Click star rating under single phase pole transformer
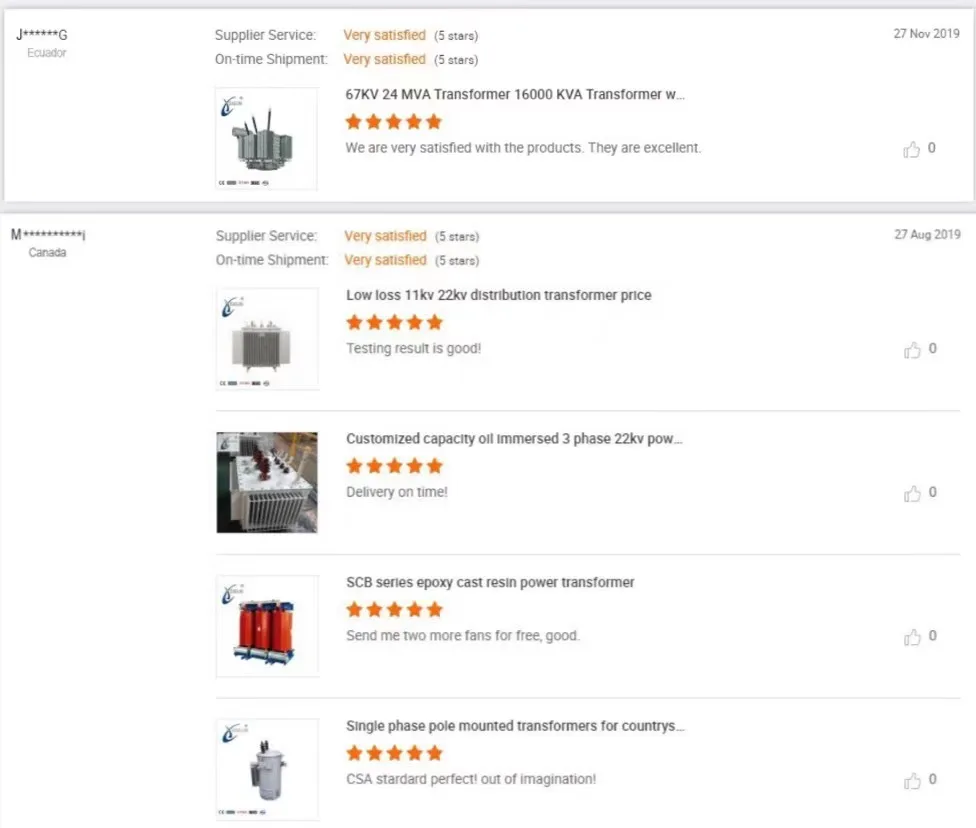The width and height of the screenshot is (976, 828). coord(394,753)
